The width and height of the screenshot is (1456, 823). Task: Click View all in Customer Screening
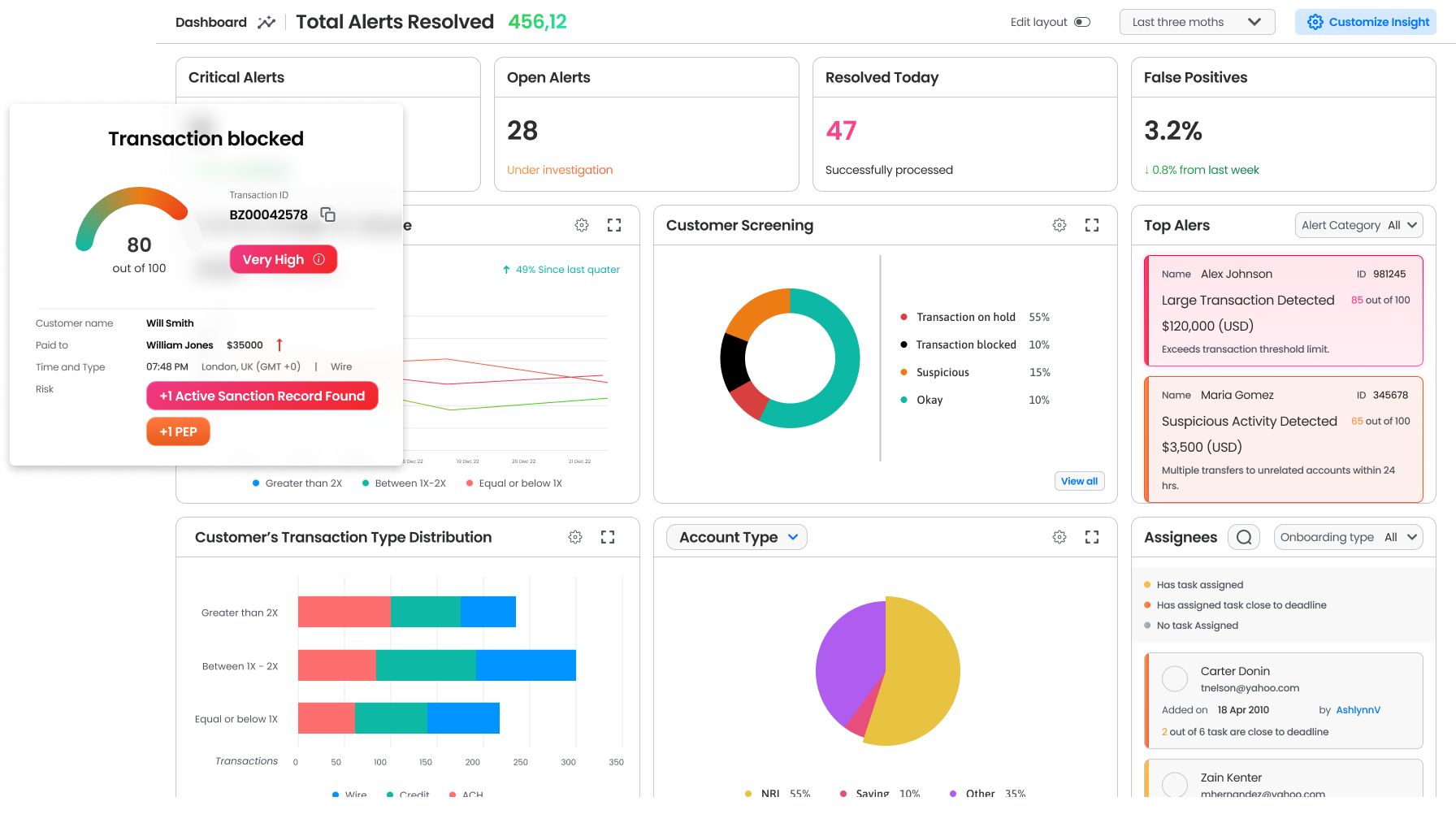point(1079,481)
